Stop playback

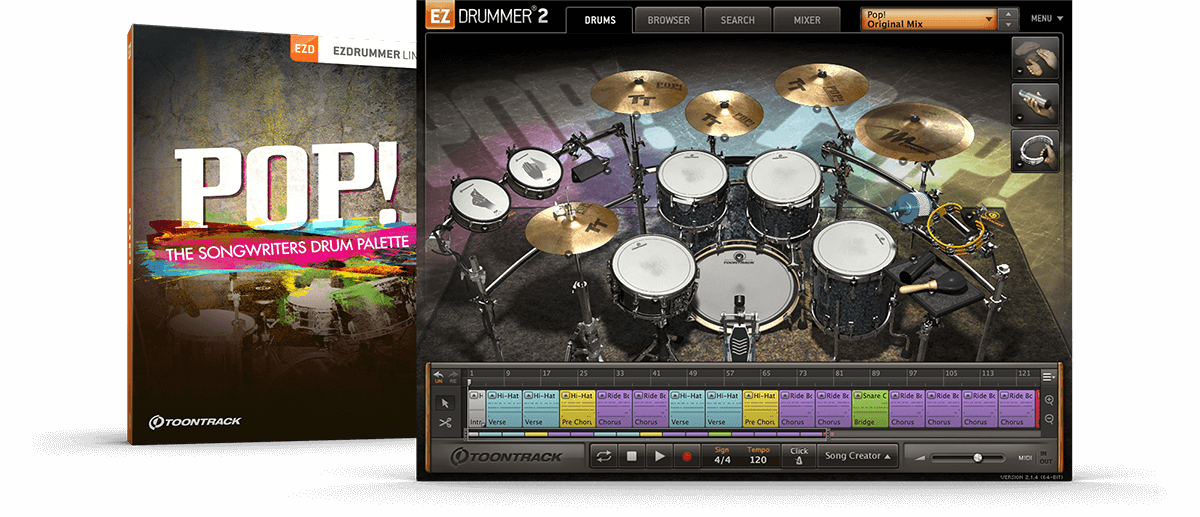tap(631, 456)
